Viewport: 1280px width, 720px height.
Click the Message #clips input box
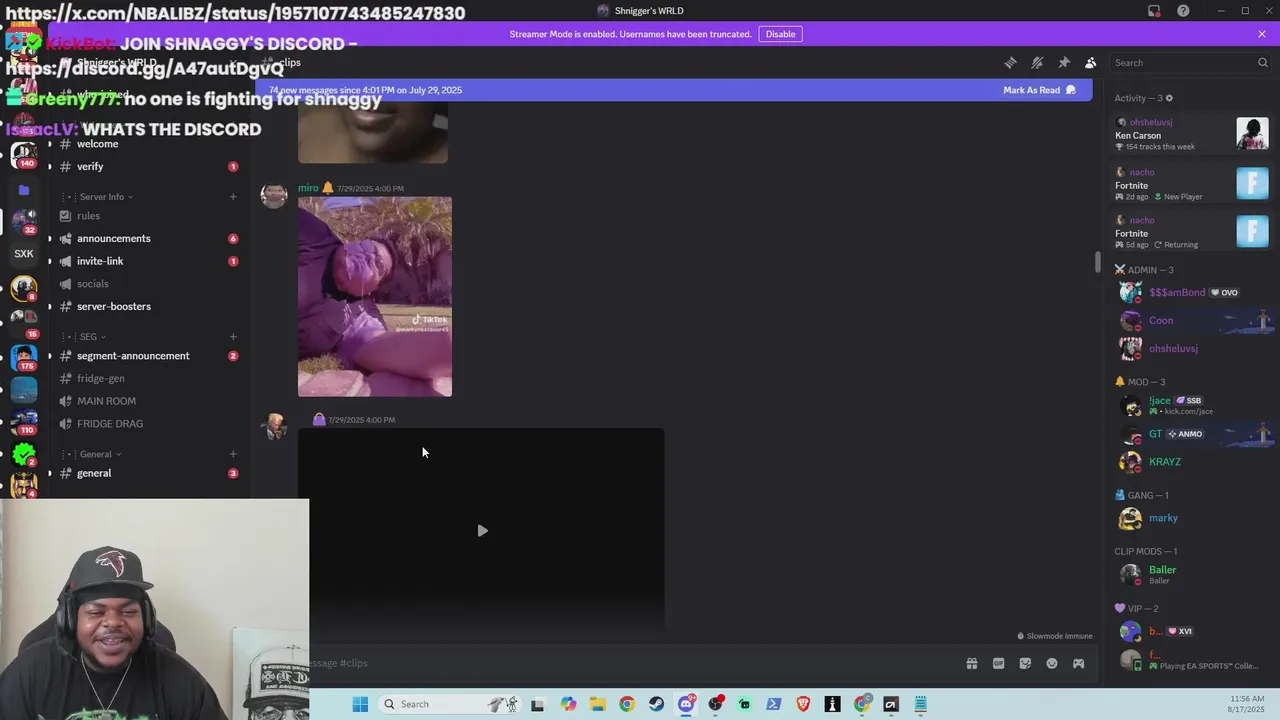pos(630,663)
